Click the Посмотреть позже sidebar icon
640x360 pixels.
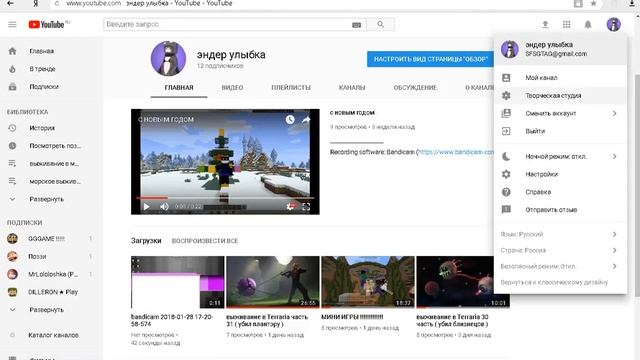point(12,145)
